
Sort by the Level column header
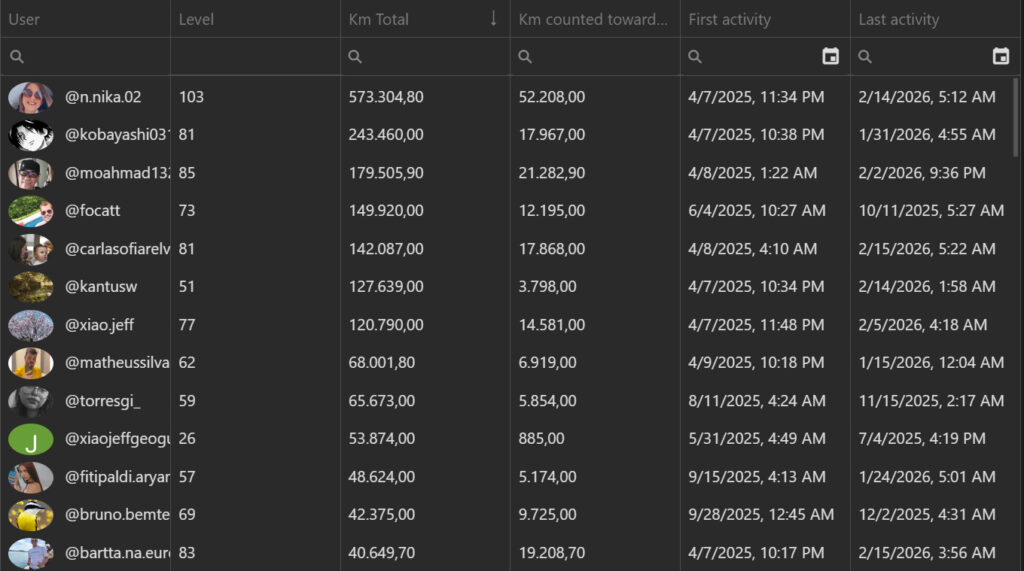tap(196, 19)
